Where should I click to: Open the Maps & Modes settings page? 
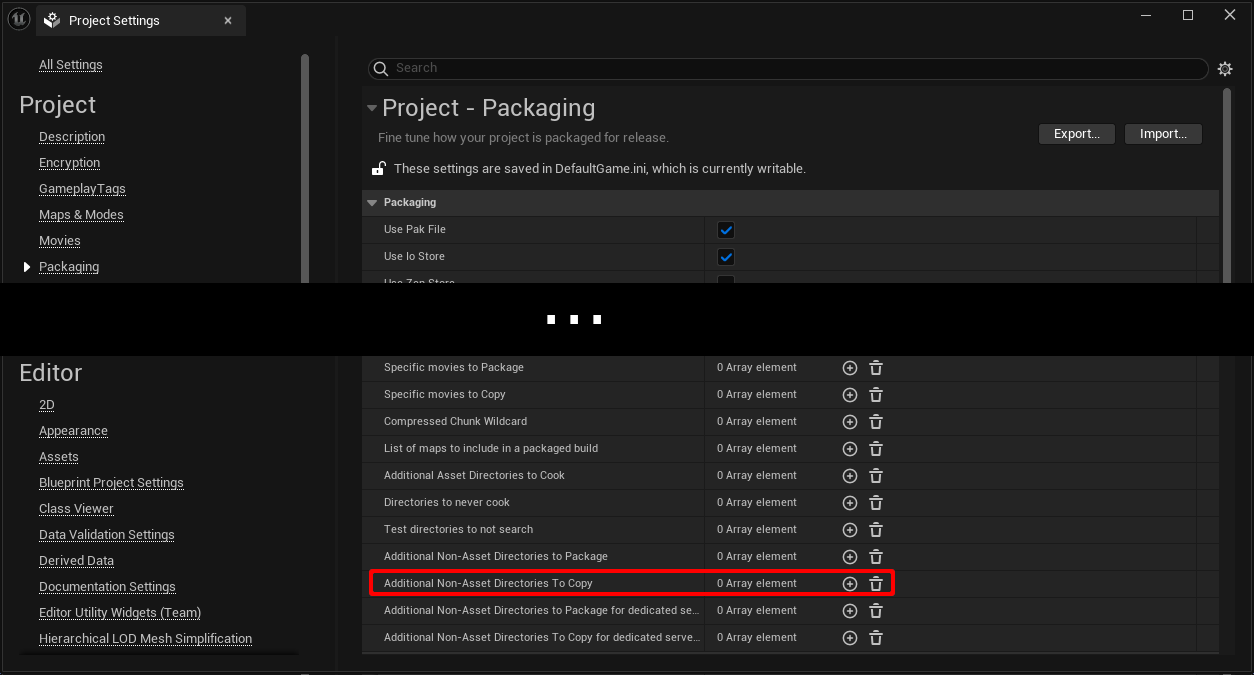pyautogui.click(x=81, y=215)
